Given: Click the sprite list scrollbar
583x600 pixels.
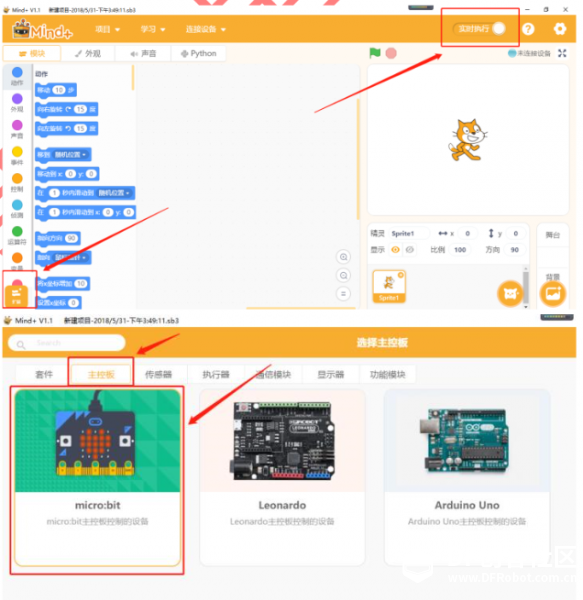Looking at the screenshot, I should (526, 287).
